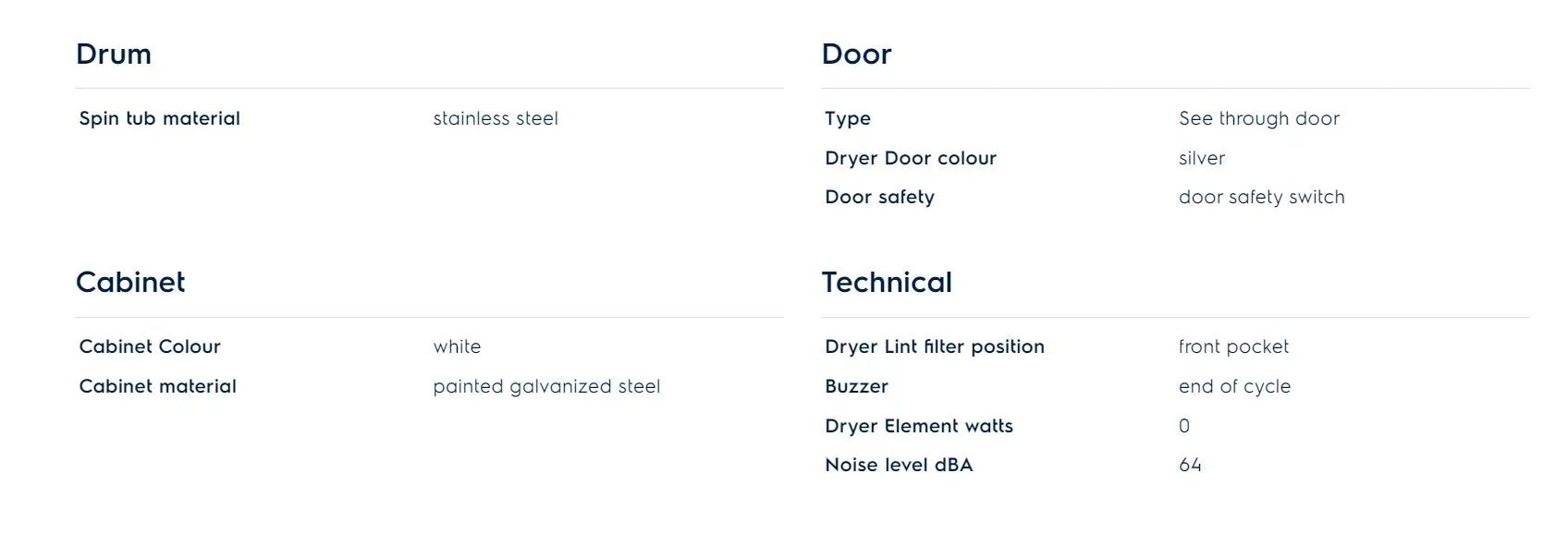
Task: Click the Door section heading
Action: click(x=856, y=55)
